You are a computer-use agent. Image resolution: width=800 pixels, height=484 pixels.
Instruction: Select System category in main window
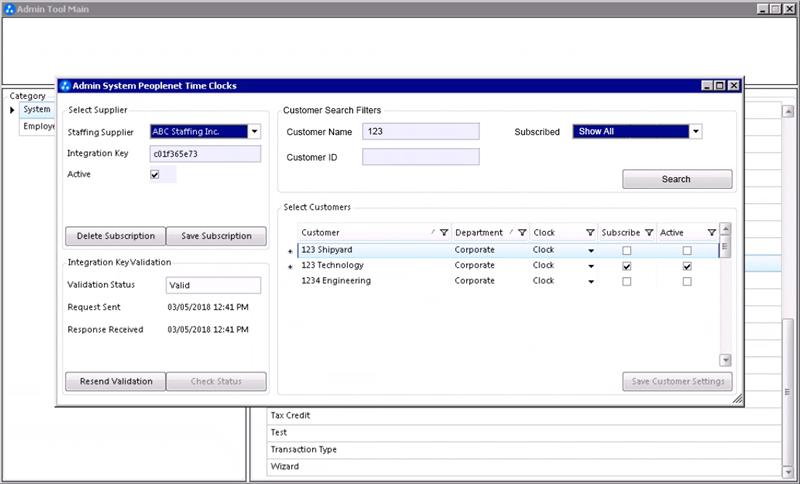click(37, 109)
